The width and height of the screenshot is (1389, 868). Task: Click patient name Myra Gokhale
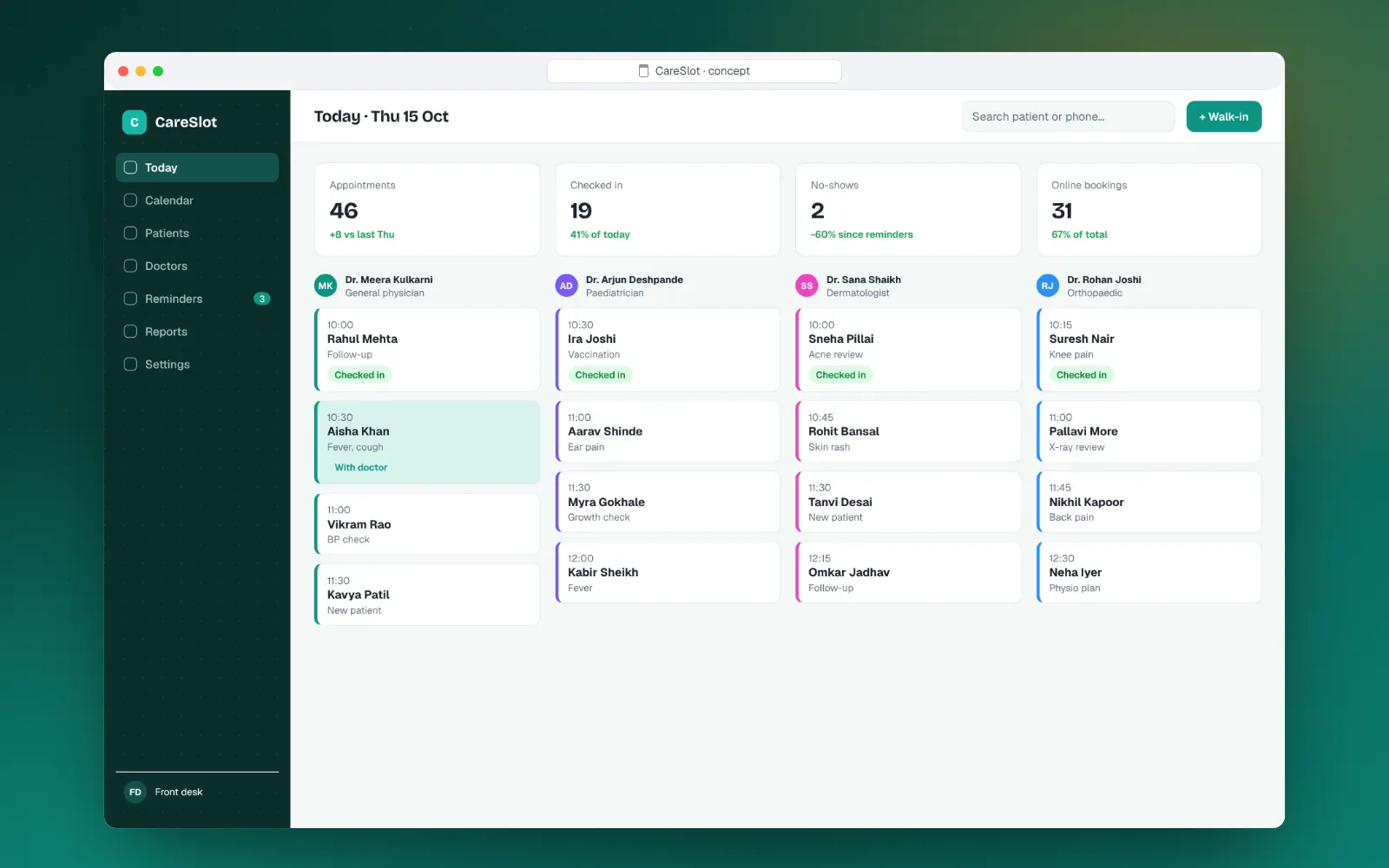click(x=606, y=502)
